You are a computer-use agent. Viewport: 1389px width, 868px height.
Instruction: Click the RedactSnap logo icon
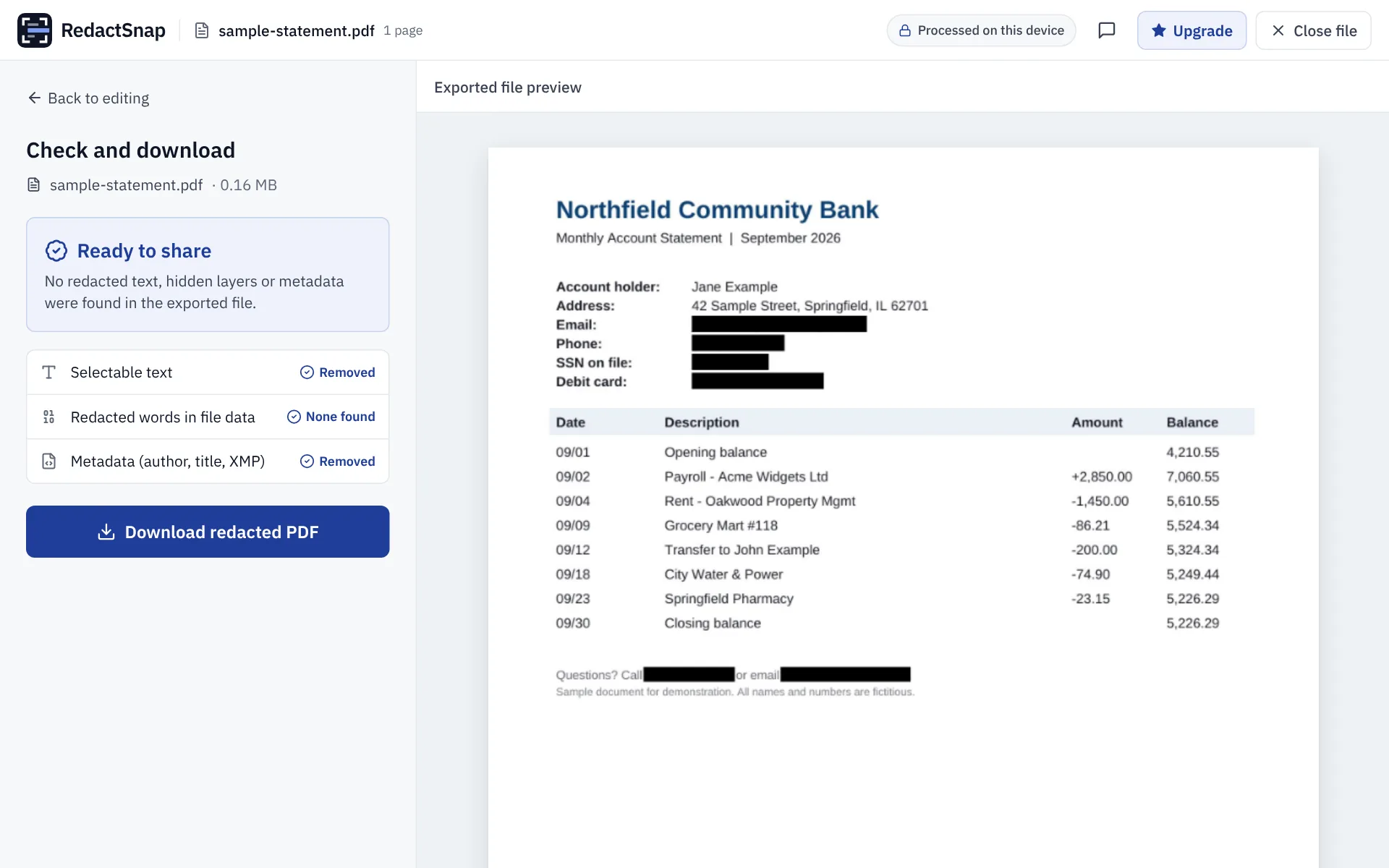pyautogui.click(x=35, y=30)
